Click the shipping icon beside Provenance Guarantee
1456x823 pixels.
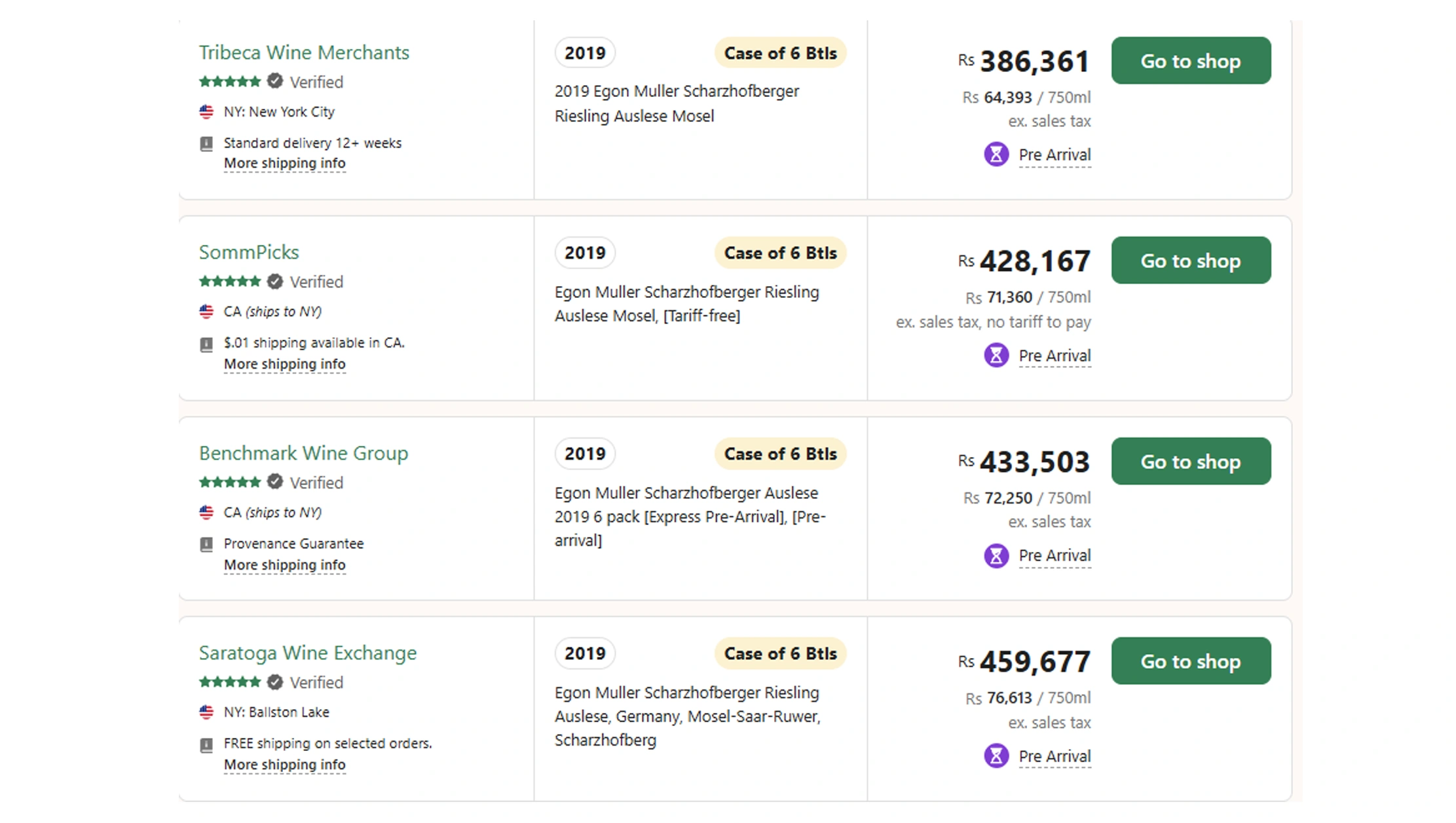pos(206,544)
